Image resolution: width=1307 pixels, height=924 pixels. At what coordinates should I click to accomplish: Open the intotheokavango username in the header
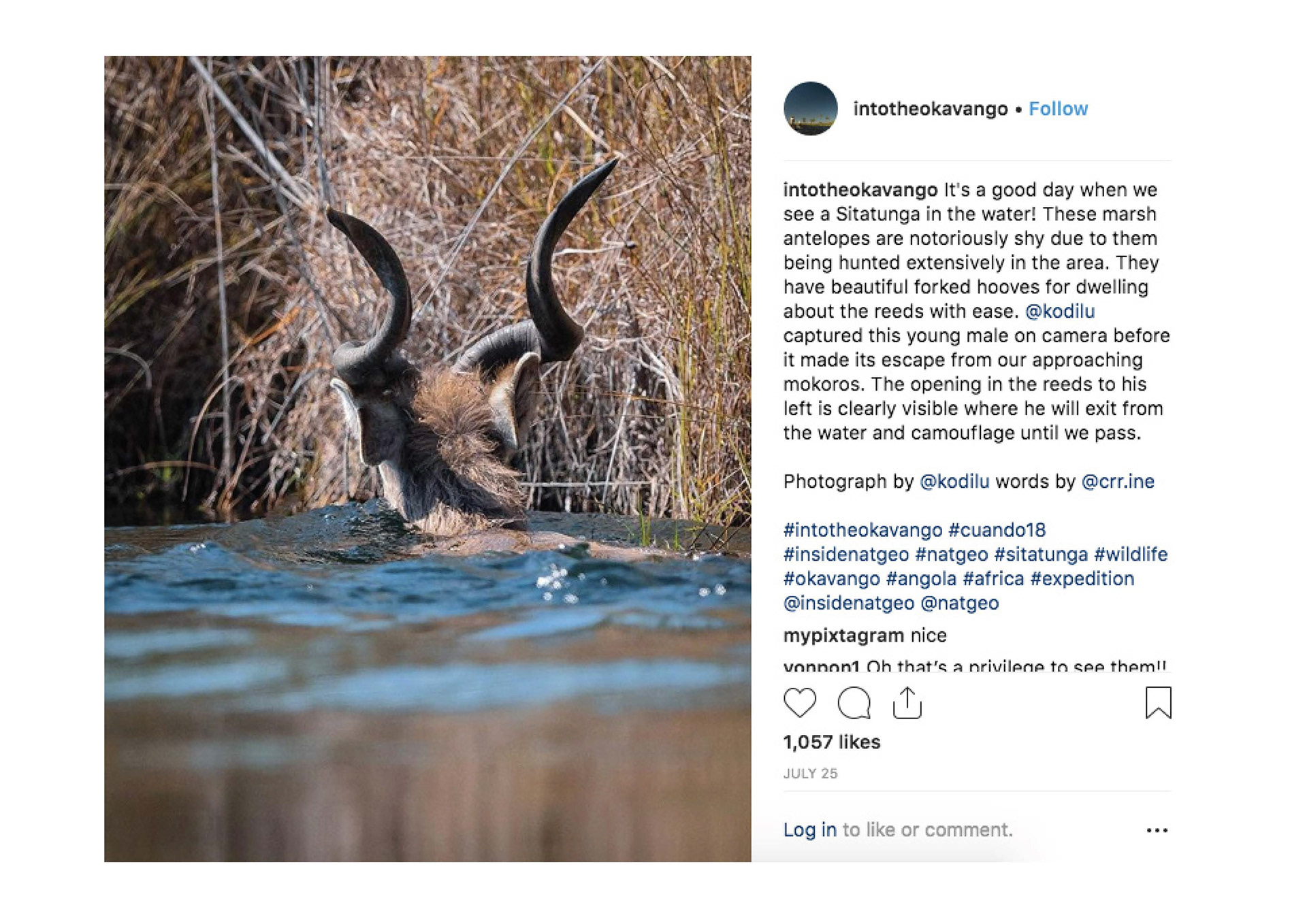tap(930, 109)
